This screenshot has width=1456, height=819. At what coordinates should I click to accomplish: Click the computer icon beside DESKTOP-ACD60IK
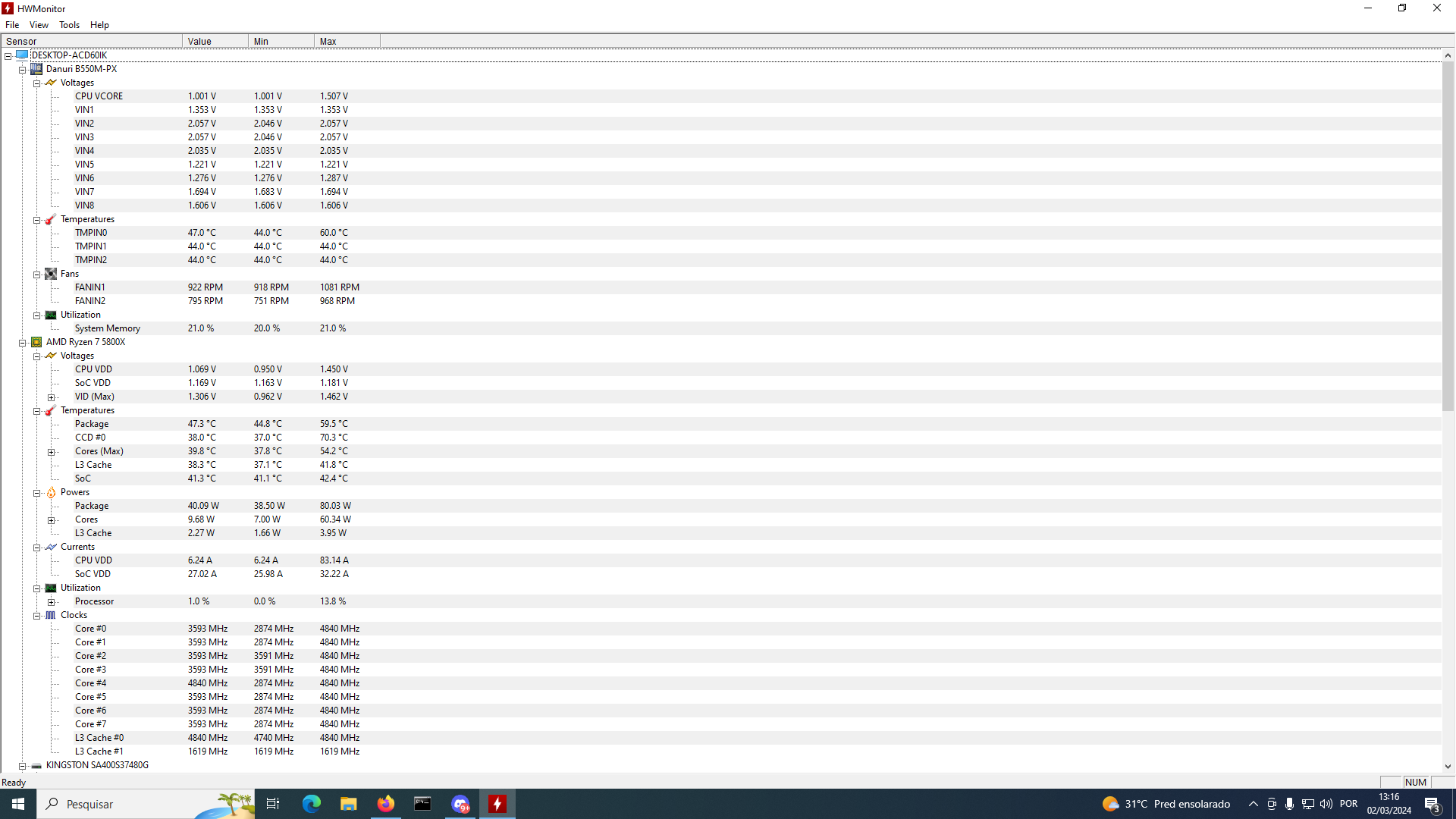click(x=22, y=55)
